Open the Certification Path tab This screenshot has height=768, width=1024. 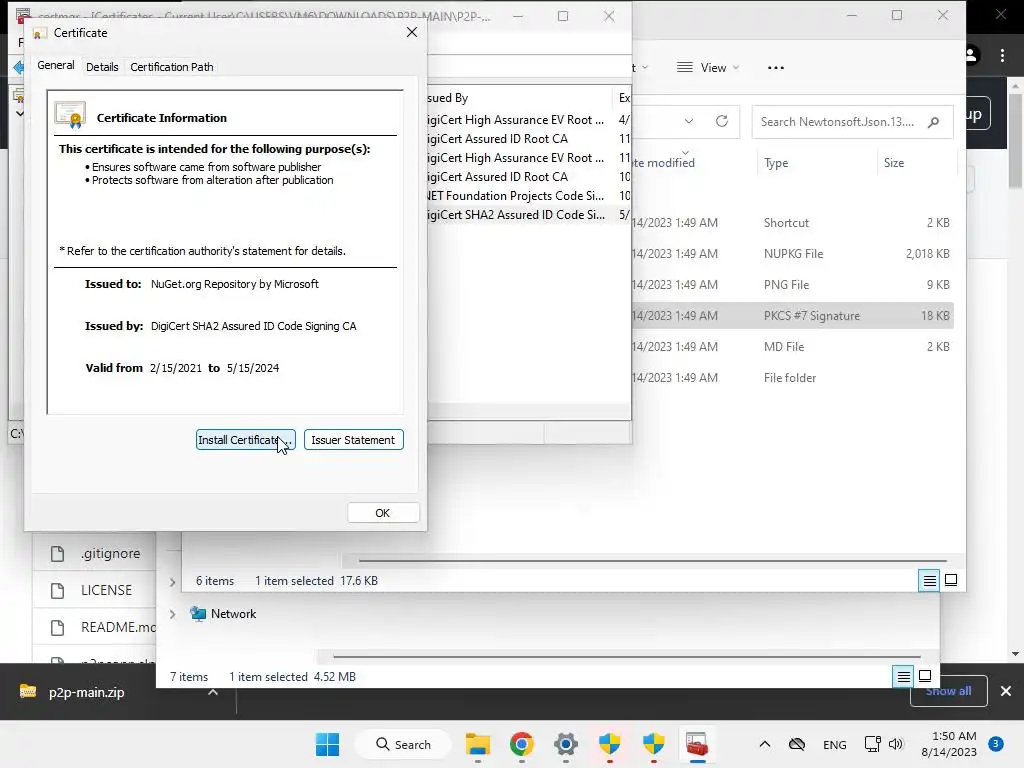point(172,67)
